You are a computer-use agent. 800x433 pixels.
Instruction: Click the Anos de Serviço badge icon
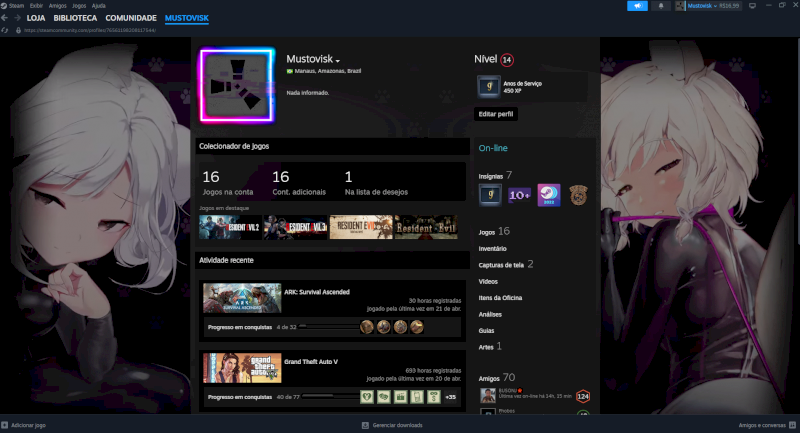[489, 87]
